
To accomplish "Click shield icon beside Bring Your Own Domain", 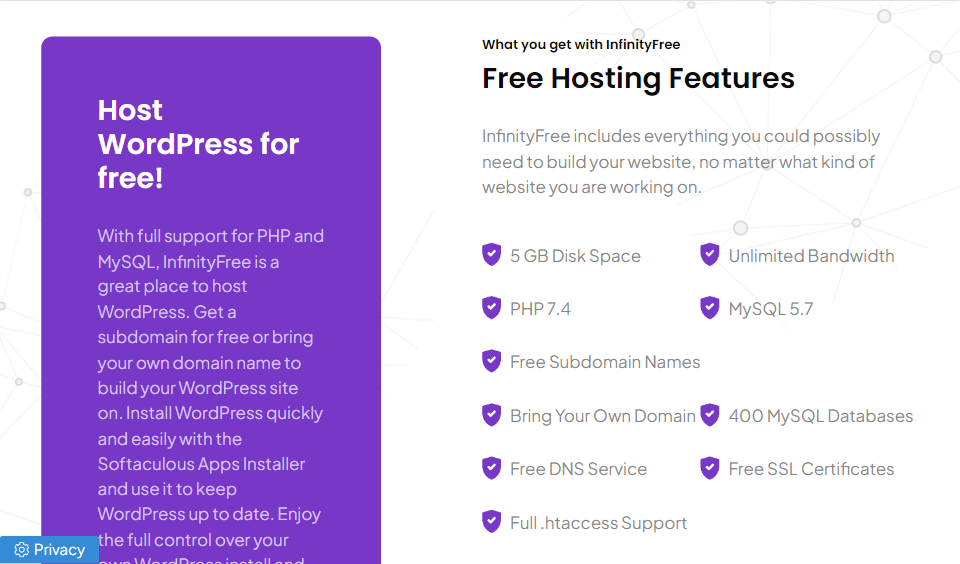I will [491, 415].
